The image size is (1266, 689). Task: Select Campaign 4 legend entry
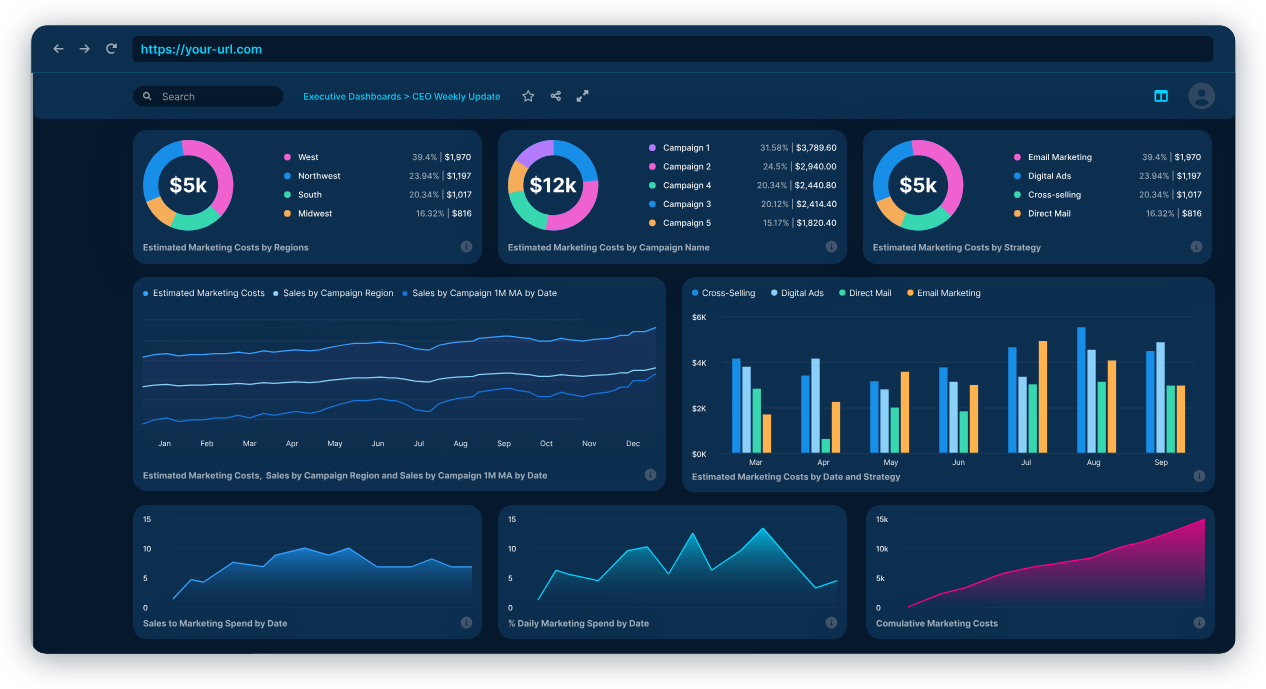679,186
